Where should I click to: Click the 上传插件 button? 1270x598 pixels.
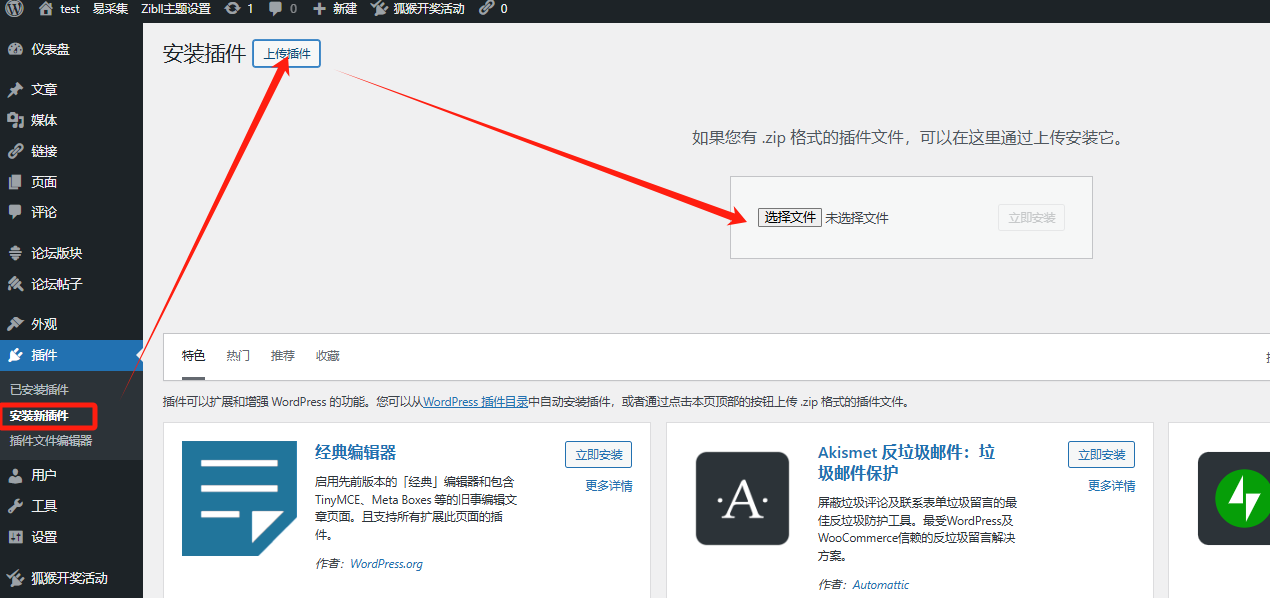pos(286,54)
